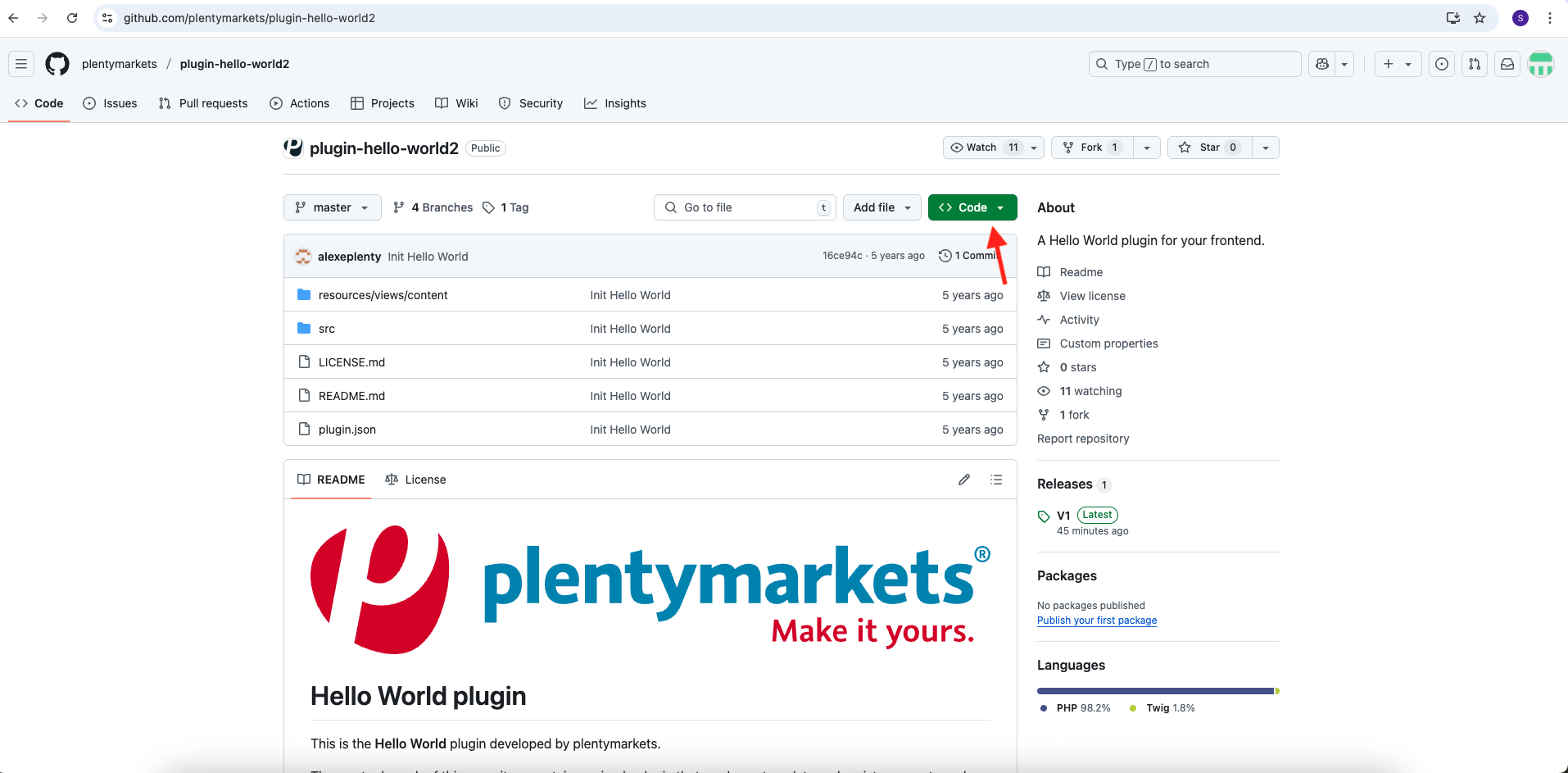Open the pull requests icon in header
Viewport: 1568px width, 773px height.
point(1475,64)
